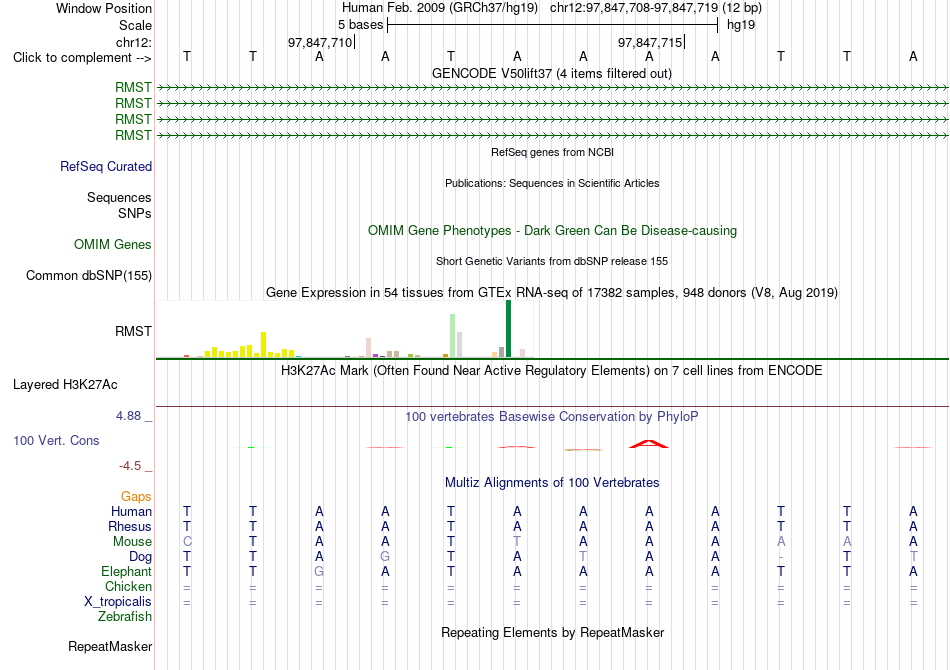
Task: Click the RMST label beside the GTEx chart
Action: (x=133, y=331)
